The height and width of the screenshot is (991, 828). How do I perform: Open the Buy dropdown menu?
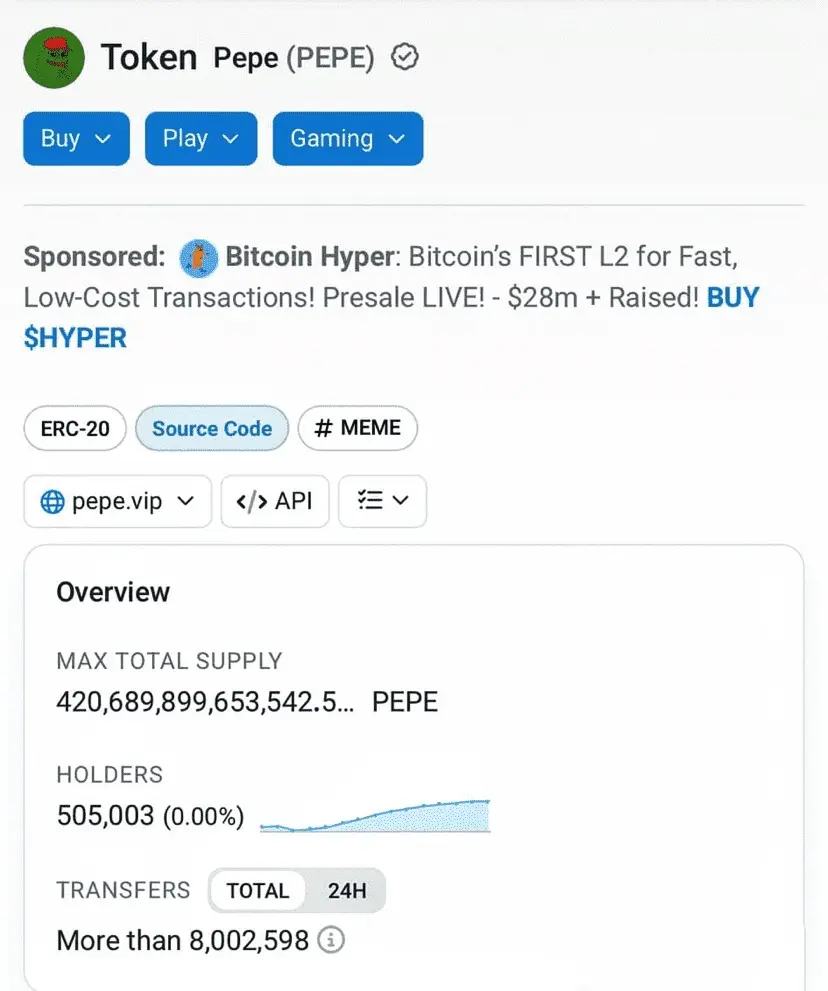76,138
